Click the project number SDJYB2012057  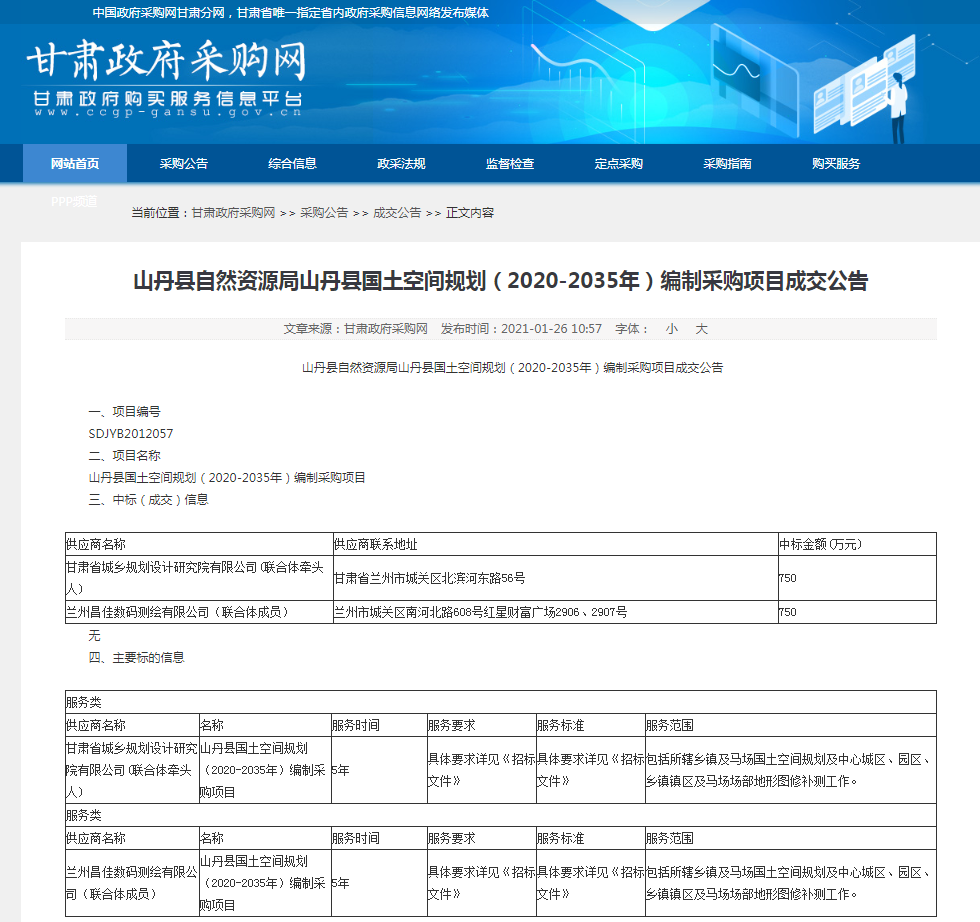(131, 434)
